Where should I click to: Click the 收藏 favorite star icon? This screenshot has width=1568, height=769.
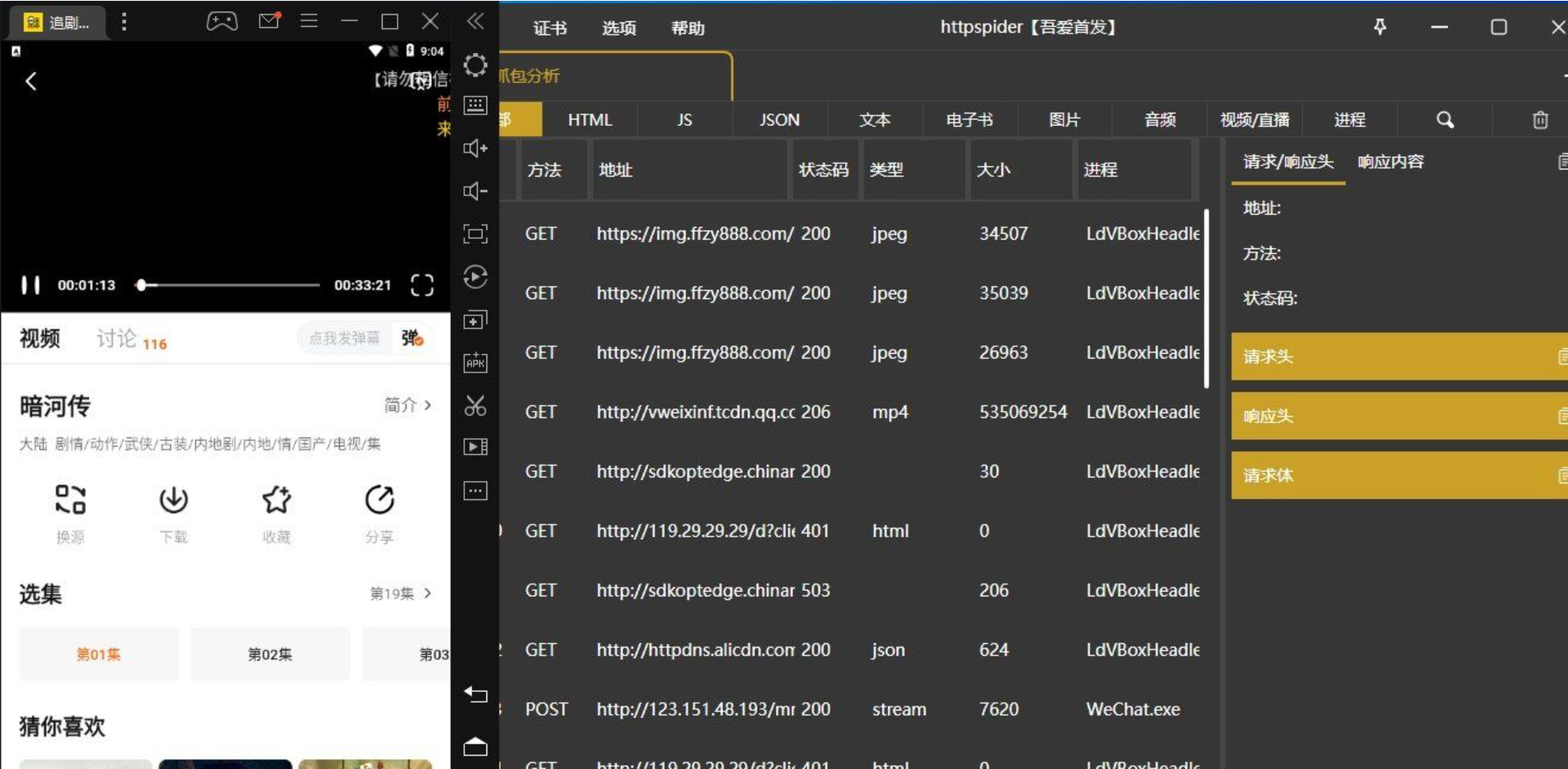coord(277,499)
